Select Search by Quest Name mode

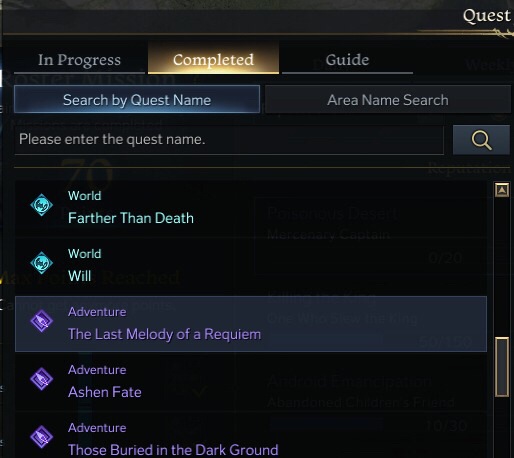(137, 99)
